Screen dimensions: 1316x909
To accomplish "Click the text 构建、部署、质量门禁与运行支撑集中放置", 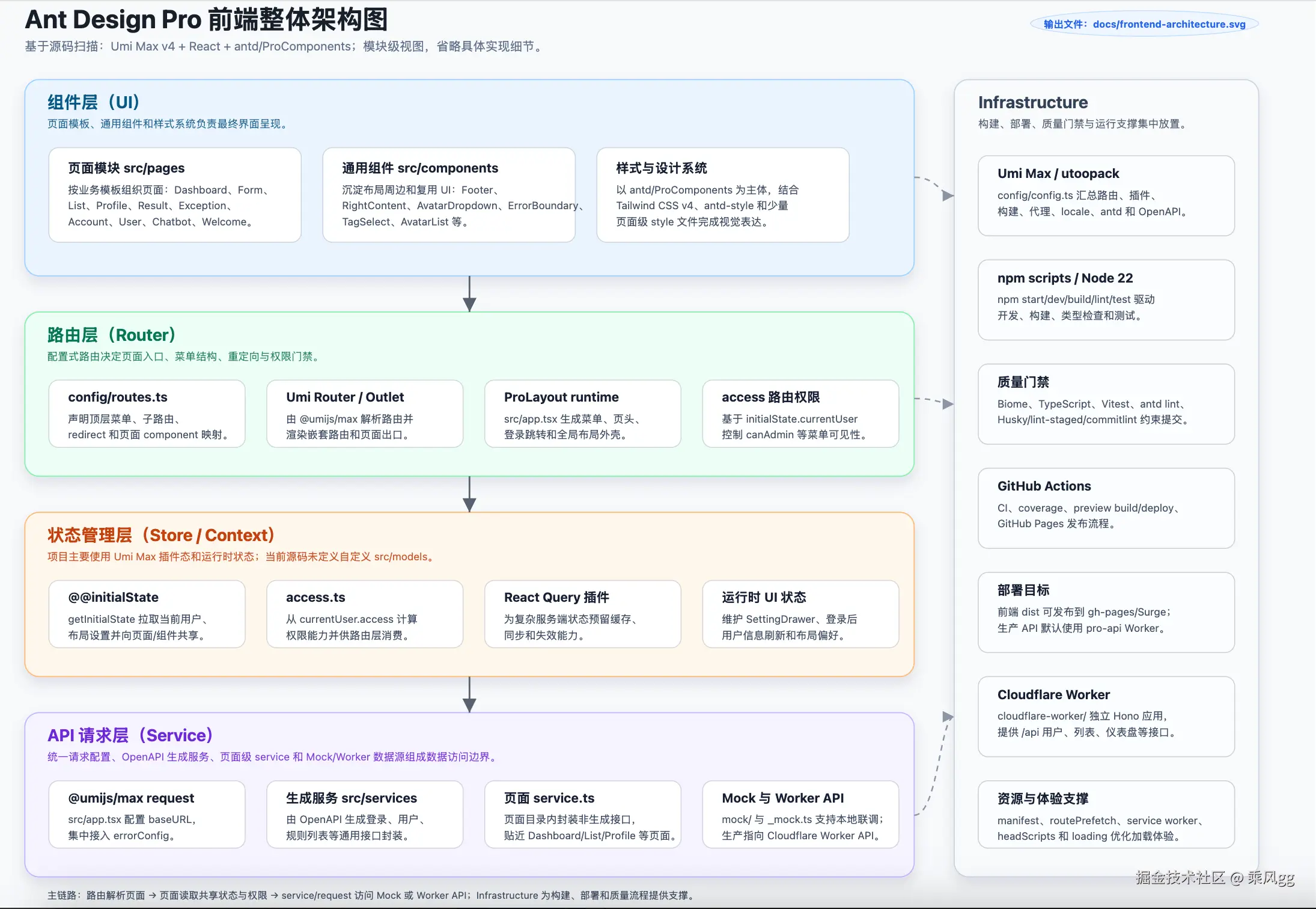I will (1084, 124).
